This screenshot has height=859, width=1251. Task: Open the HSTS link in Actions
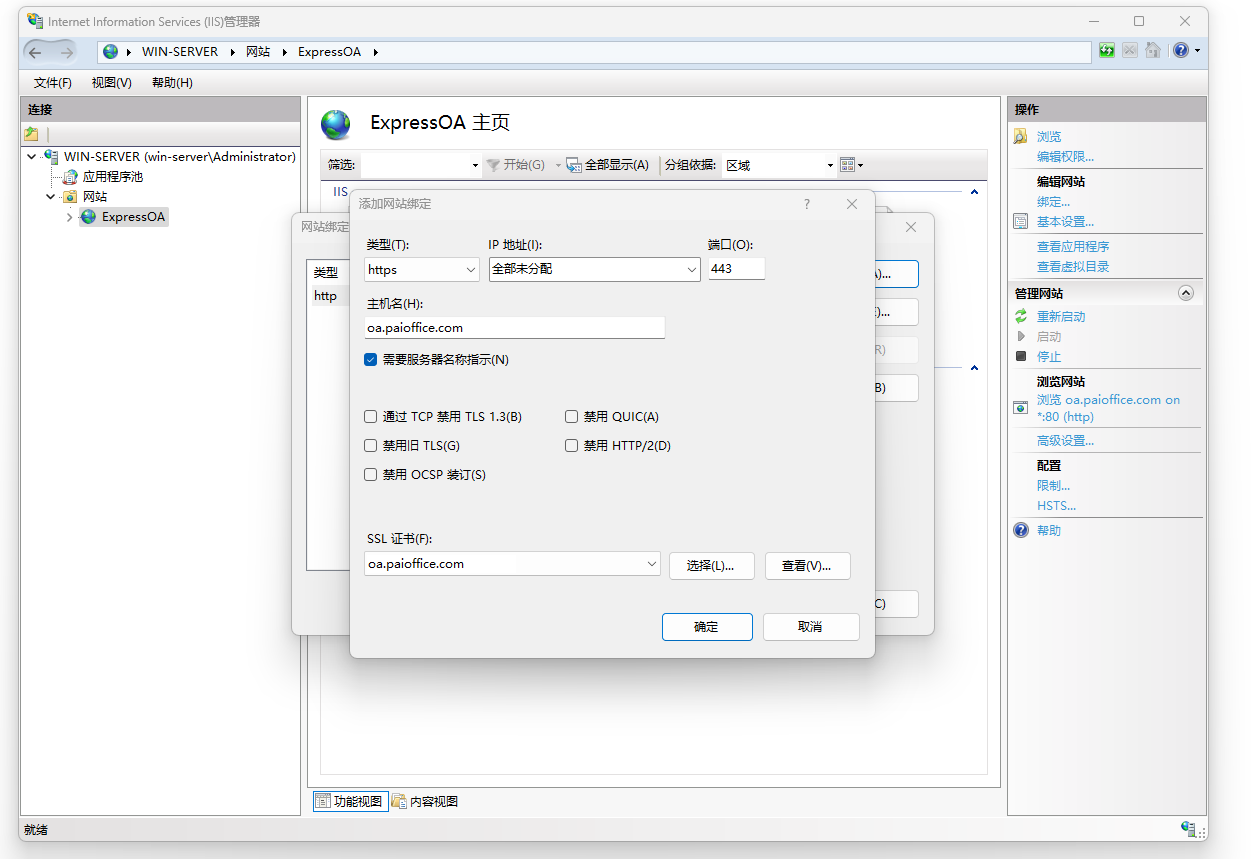[1056, 505]
